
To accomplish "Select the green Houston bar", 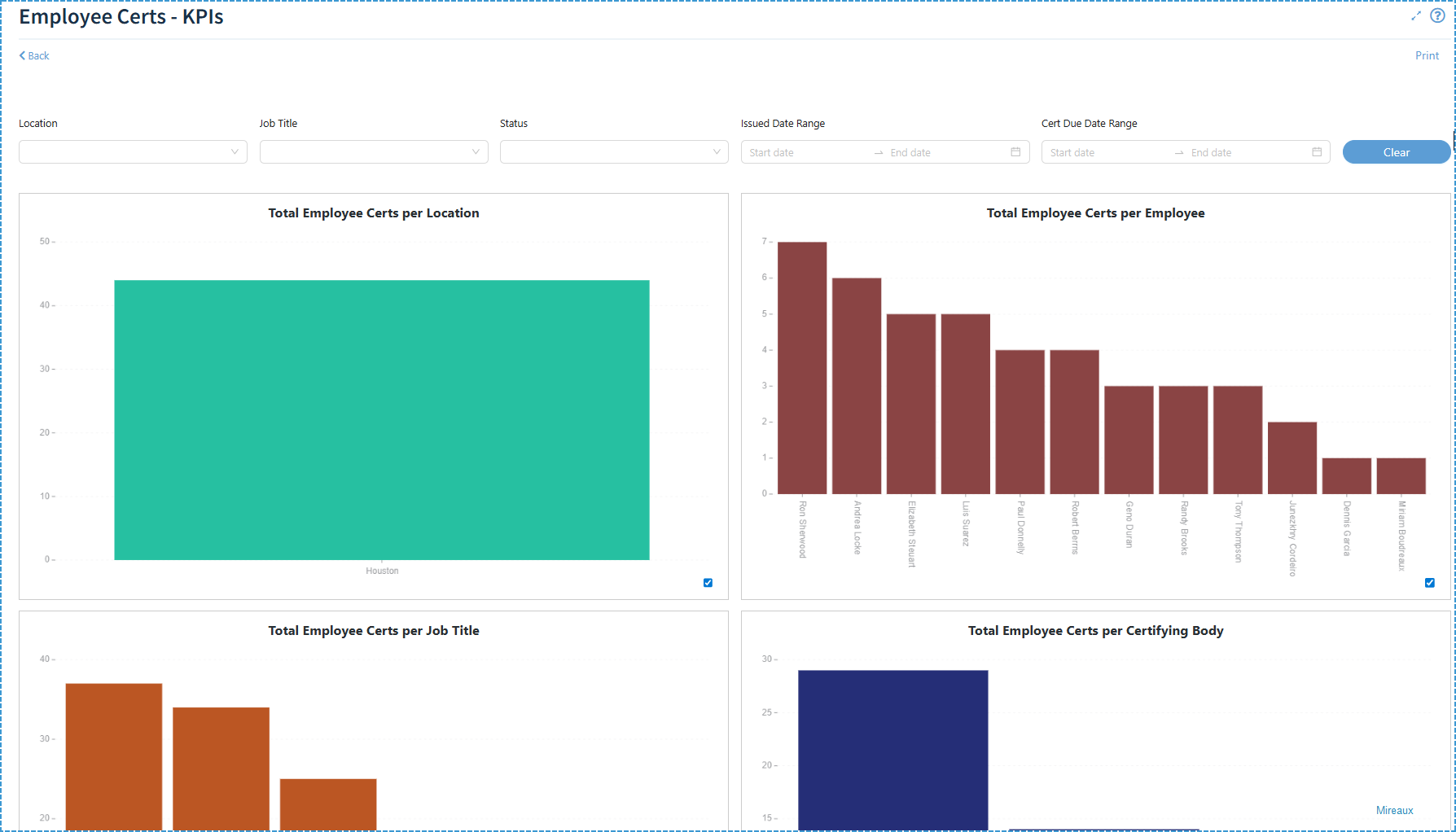I will click(382, 420).
